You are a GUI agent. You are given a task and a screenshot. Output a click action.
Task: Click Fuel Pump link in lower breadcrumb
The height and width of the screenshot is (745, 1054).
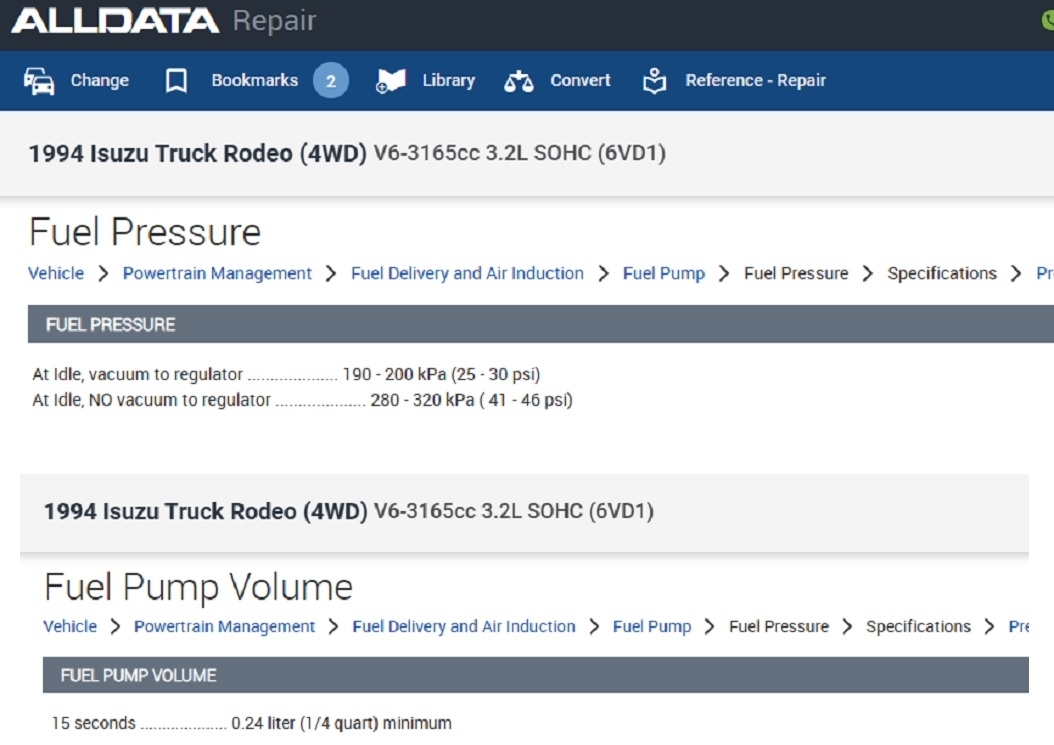pos(651,626)
